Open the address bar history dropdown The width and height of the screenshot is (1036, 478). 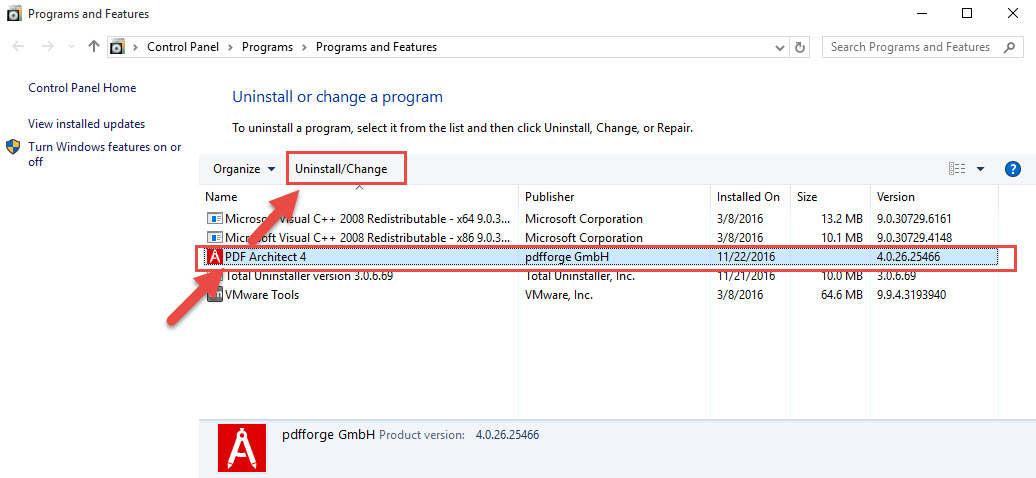tap(779, 48)
